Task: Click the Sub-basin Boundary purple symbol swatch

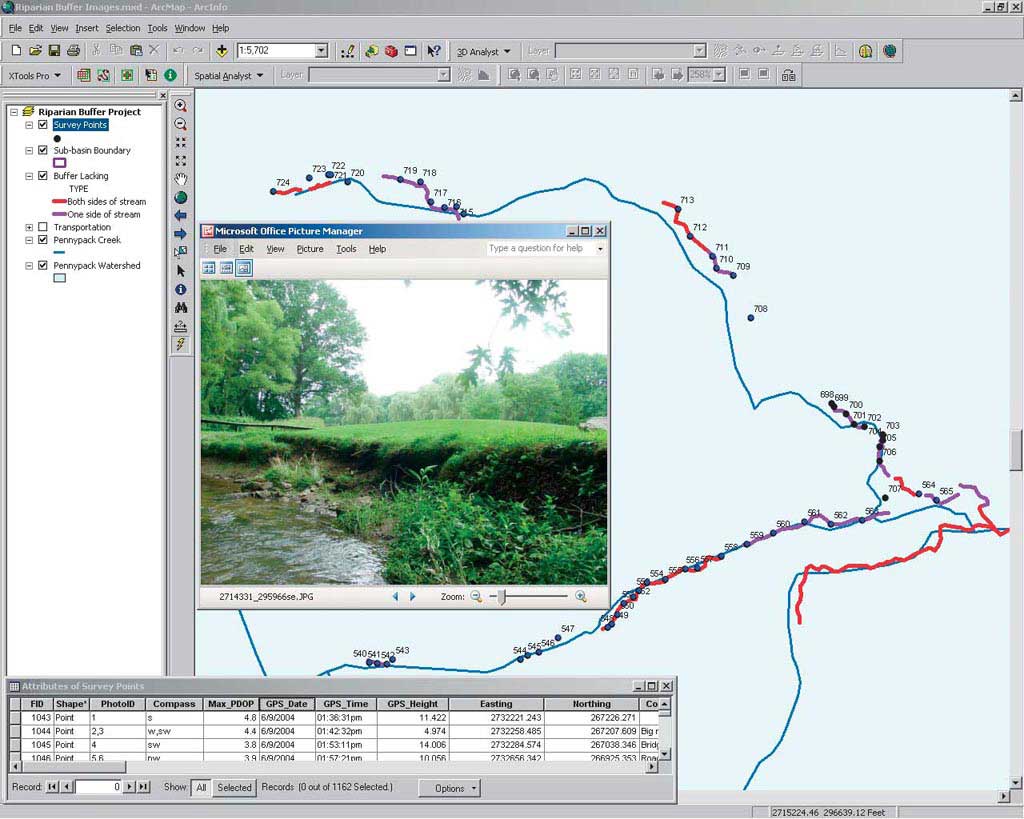Action: [59, 163]
